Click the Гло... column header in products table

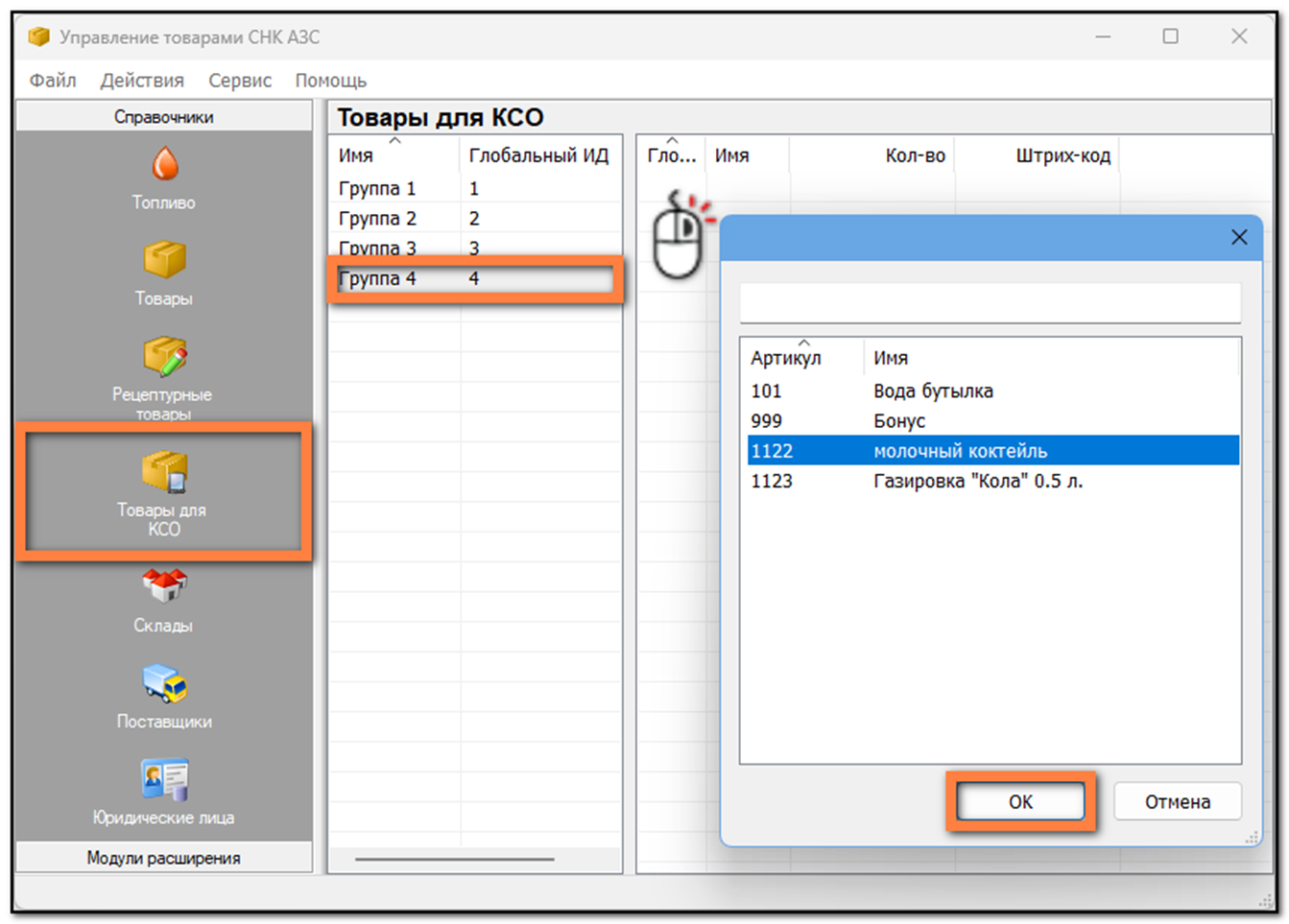(672, 154)
